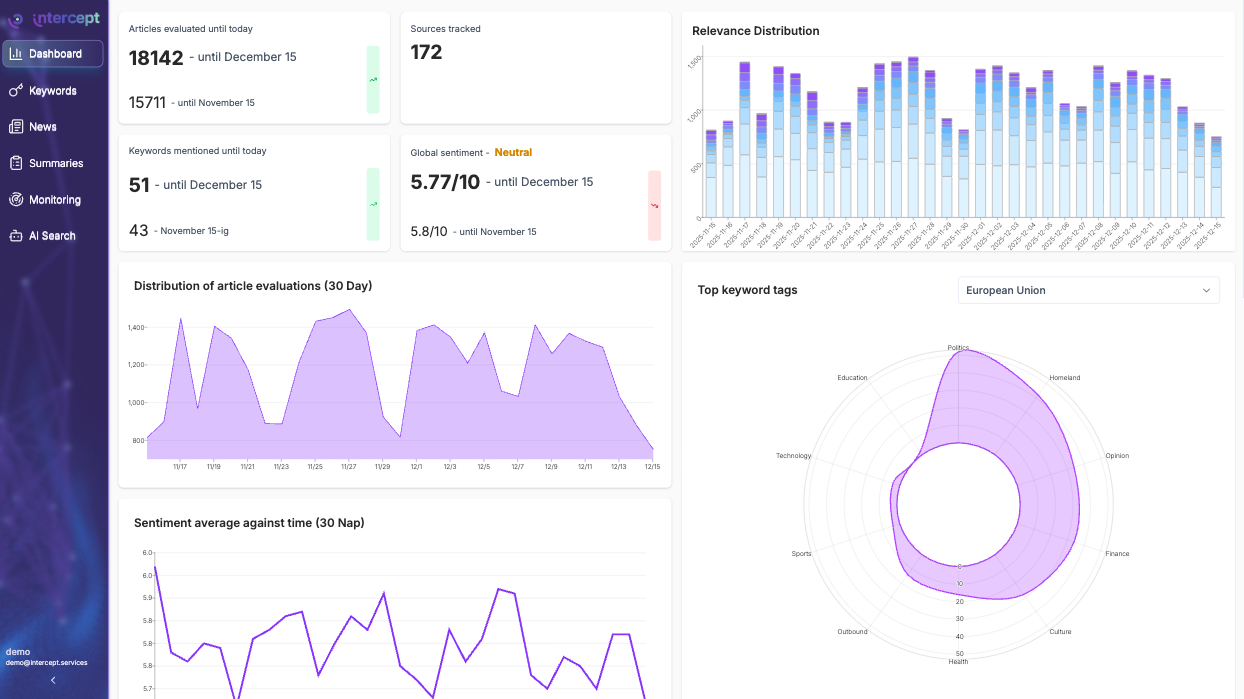Click the AI Search robot icon
The width and height of the screenshot is (1244, 699).
(16, 236)
